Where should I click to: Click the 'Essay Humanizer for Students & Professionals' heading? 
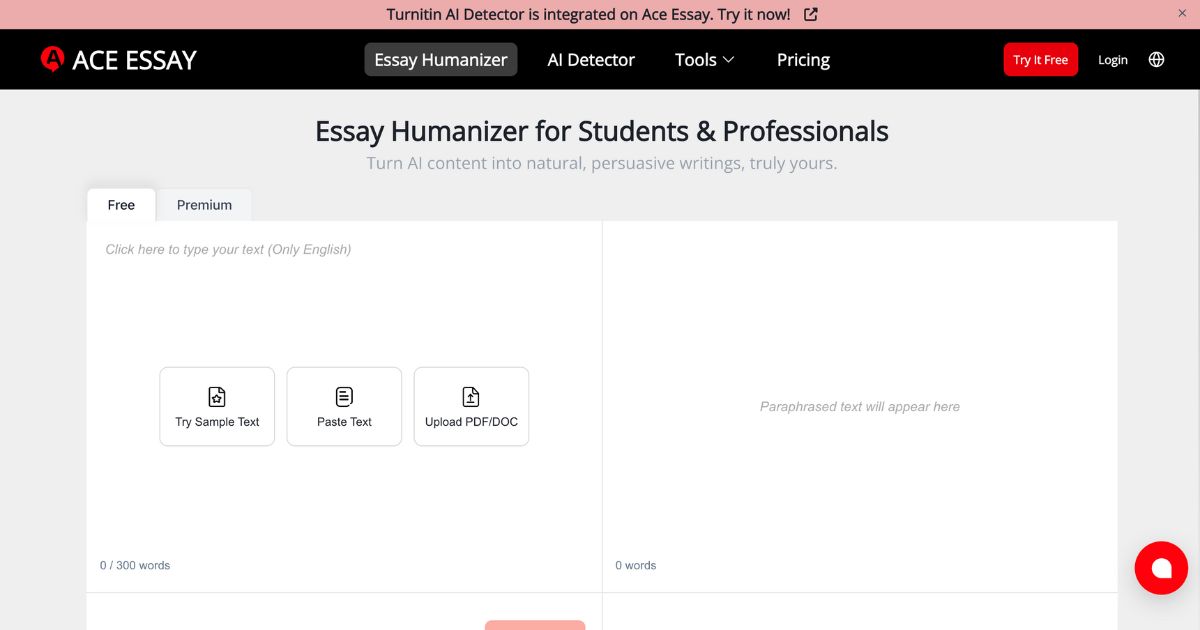(602, 131)
